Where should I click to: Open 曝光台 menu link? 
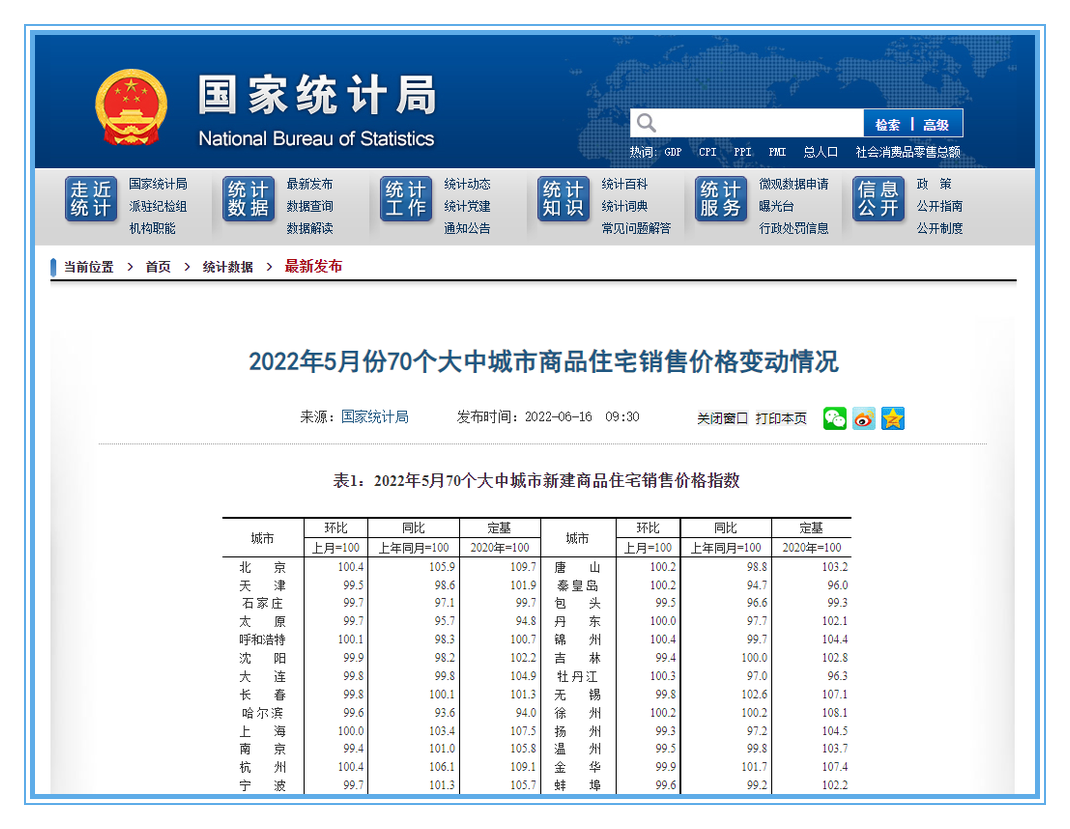coord(777,206)
